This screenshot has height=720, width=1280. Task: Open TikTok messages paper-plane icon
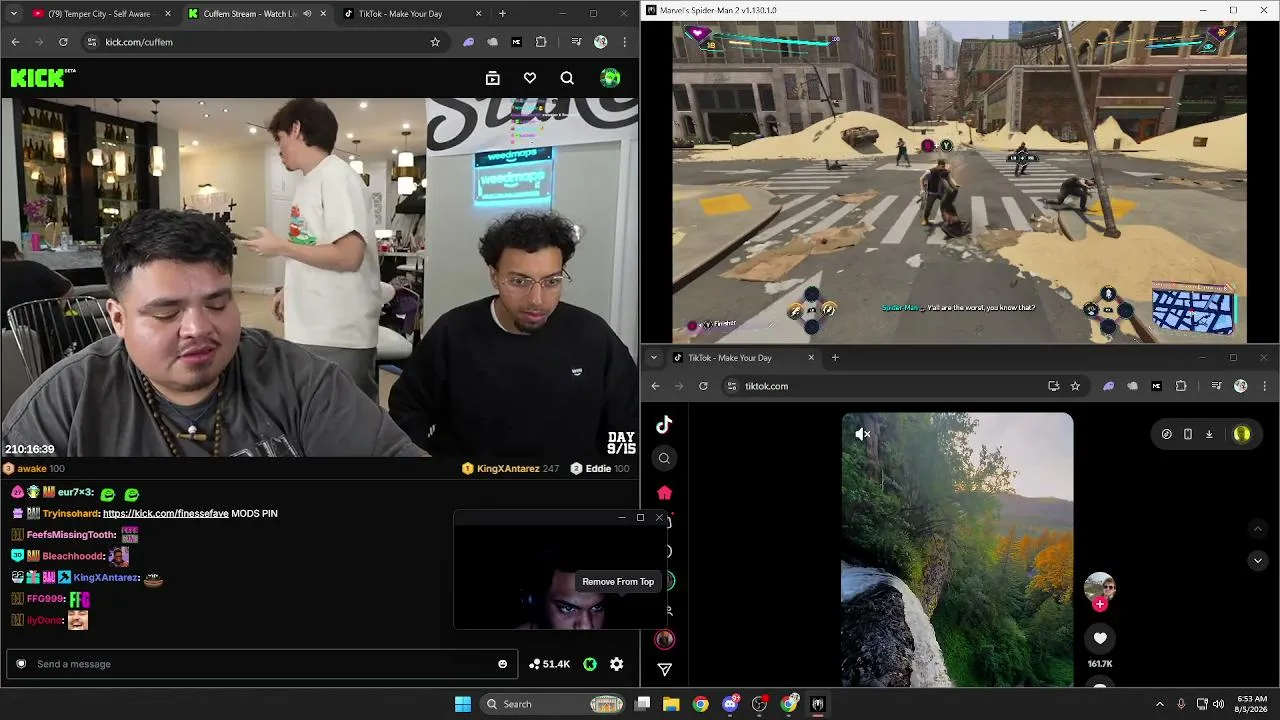pos(664,669)
